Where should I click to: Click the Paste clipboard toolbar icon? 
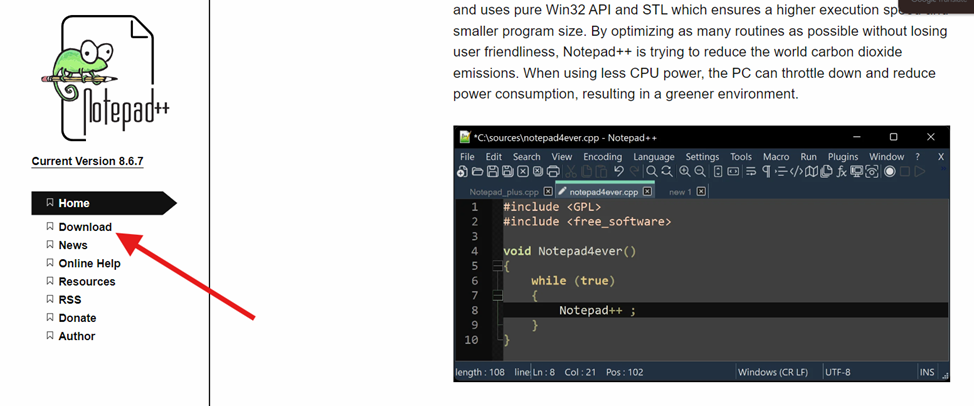coord(601,172)
